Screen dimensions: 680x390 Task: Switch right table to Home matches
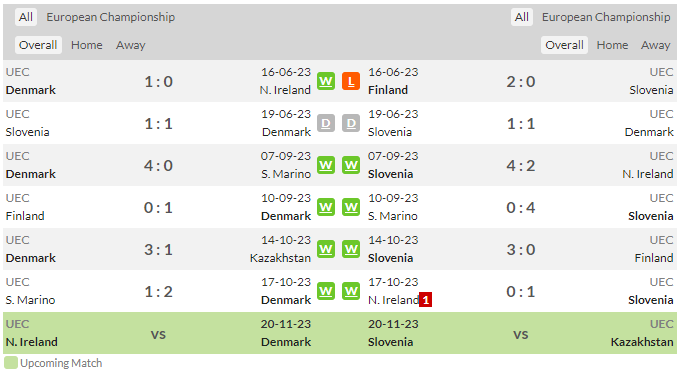(612, 45)
